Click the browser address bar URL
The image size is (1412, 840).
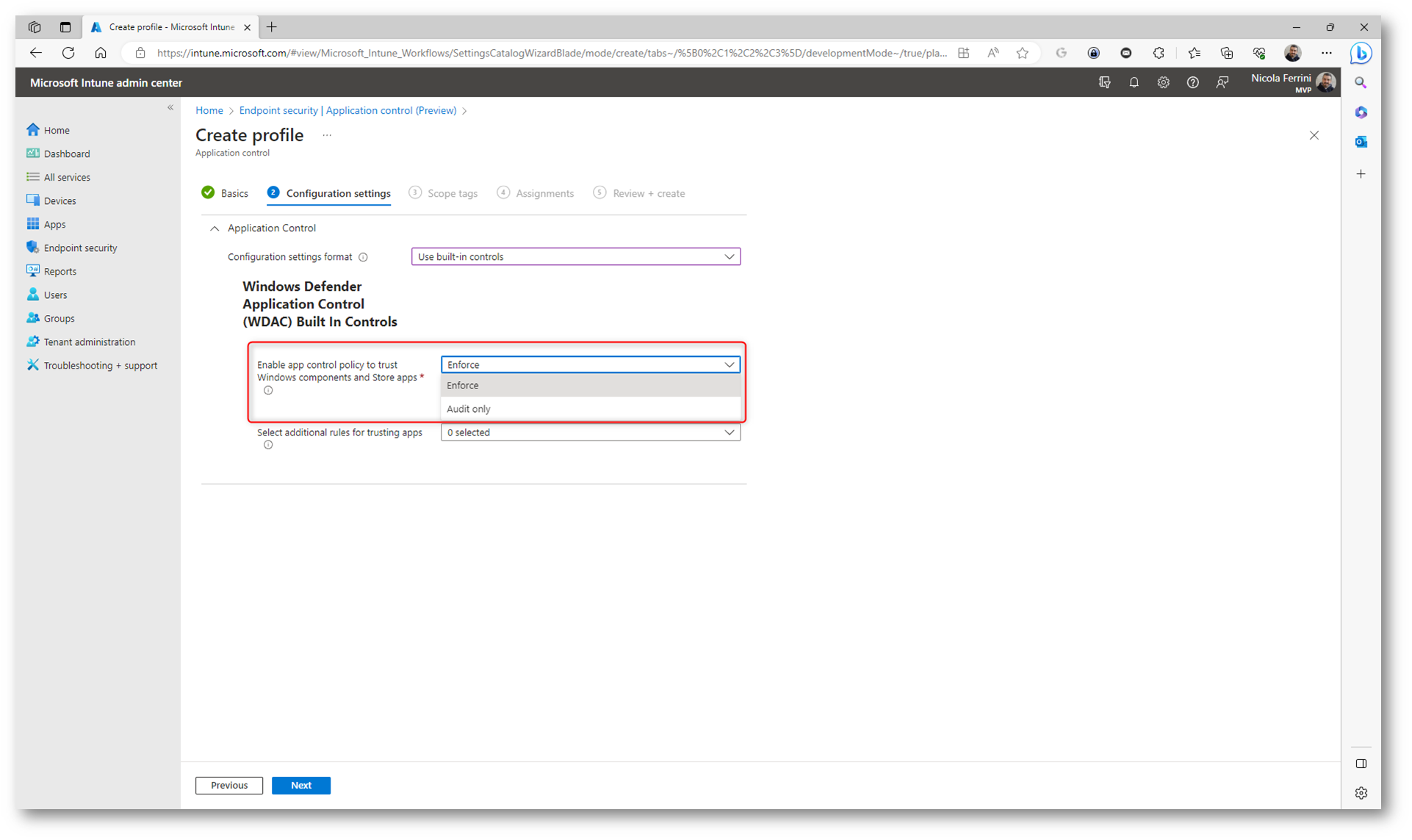click(x=551, y=53)
